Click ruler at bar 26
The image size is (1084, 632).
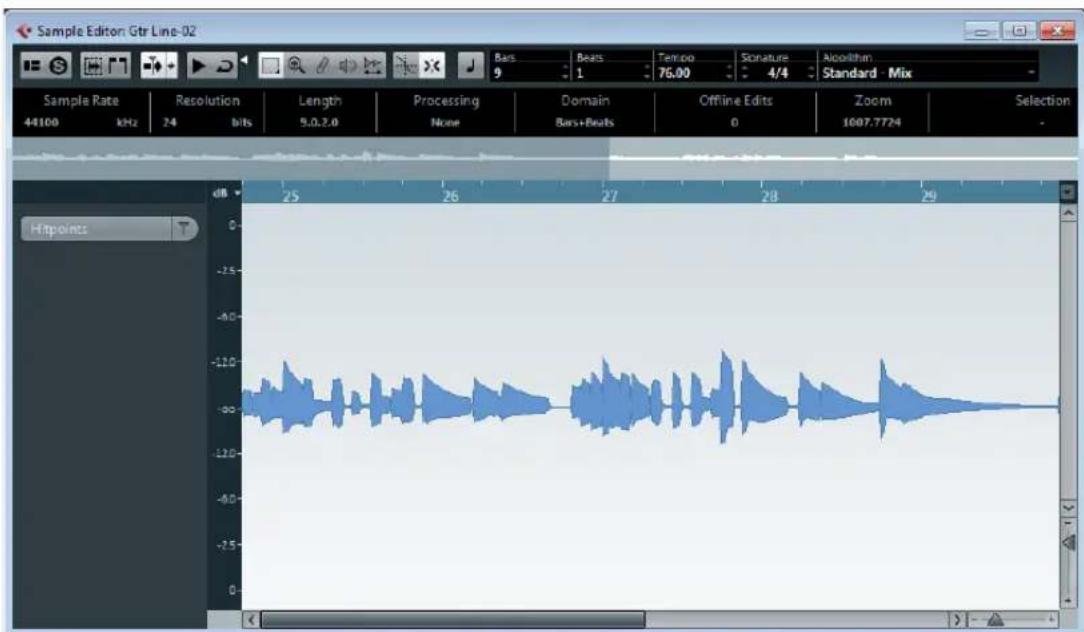450,196
